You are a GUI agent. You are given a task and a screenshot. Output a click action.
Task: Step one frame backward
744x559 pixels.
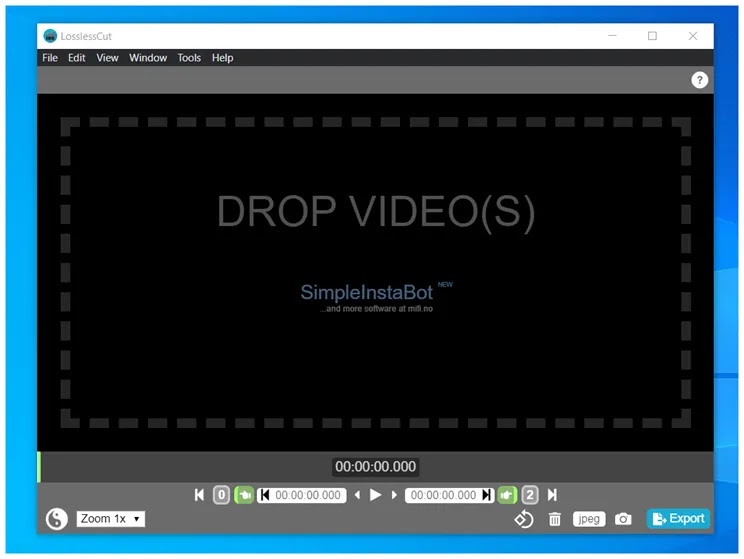click(357, 495)
